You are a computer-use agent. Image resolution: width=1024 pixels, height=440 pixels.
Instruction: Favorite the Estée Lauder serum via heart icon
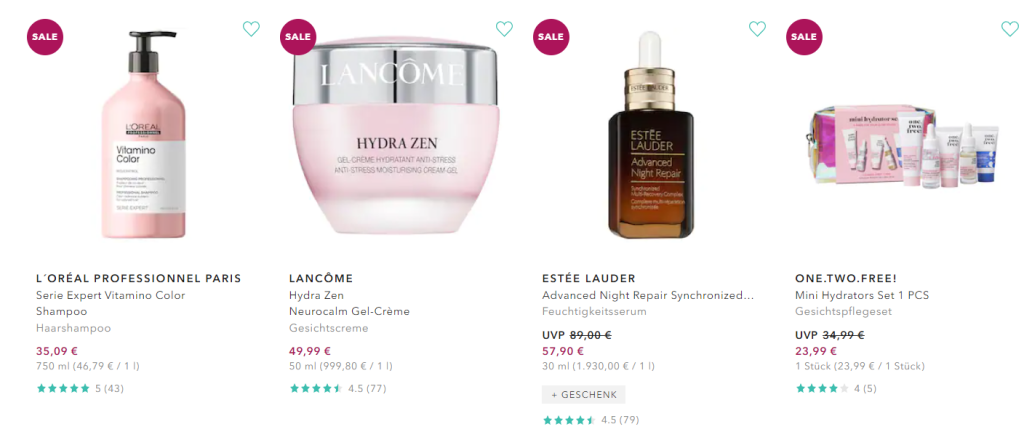pyautogui.click(x=757, y=29)
